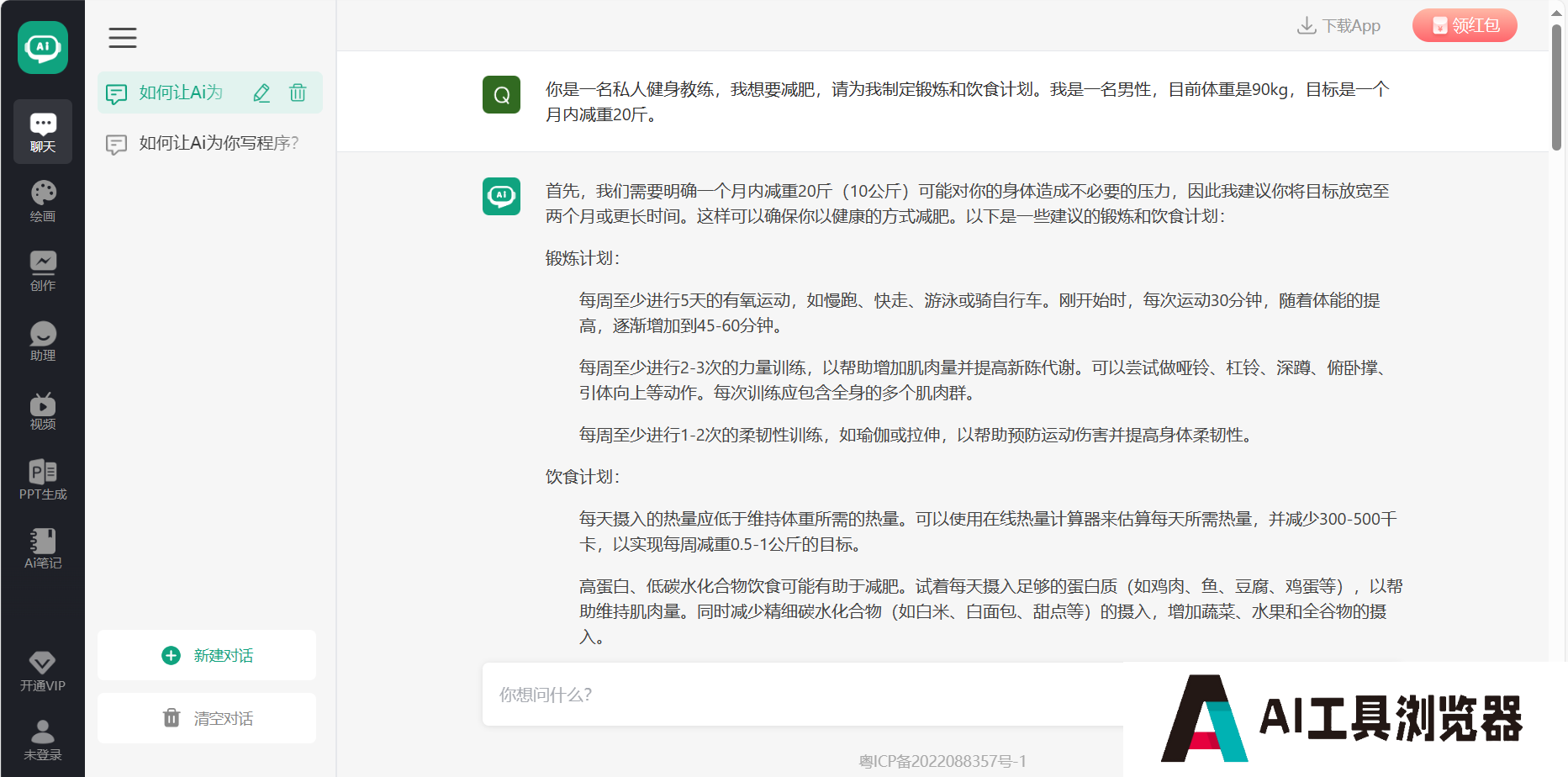
Task: Delete the selected conversation with trash icon
Action: click(298, 93)
